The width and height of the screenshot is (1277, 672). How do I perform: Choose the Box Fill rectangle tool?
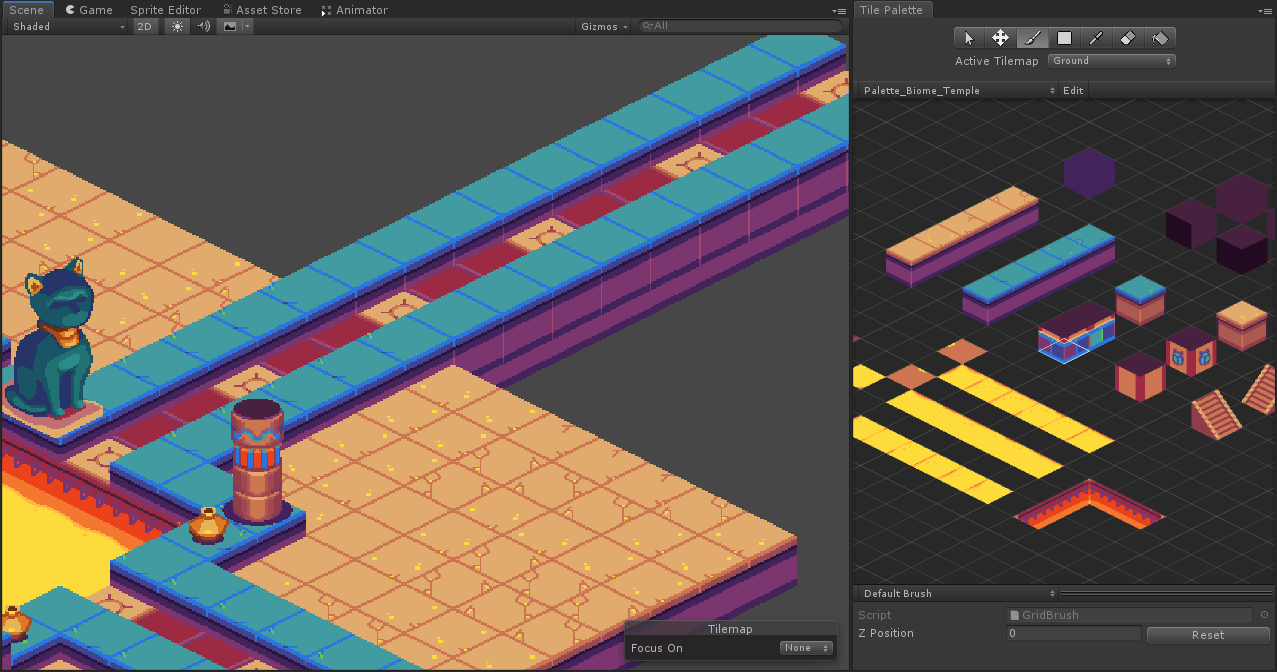1064,37
